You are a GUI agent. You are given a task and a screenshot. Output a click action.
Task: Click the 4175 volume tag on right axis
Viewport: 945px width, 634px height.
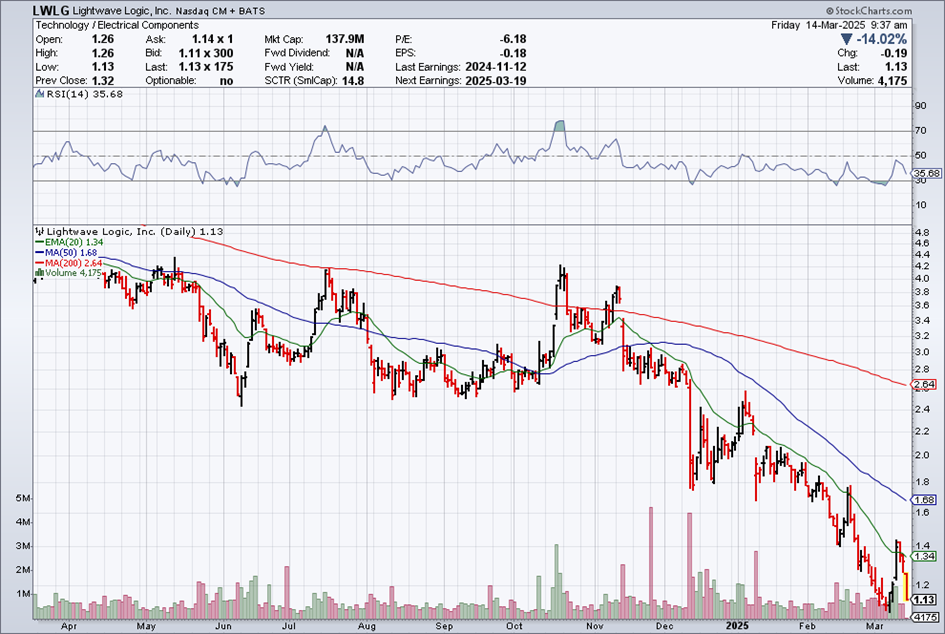[x=924, y=617]
